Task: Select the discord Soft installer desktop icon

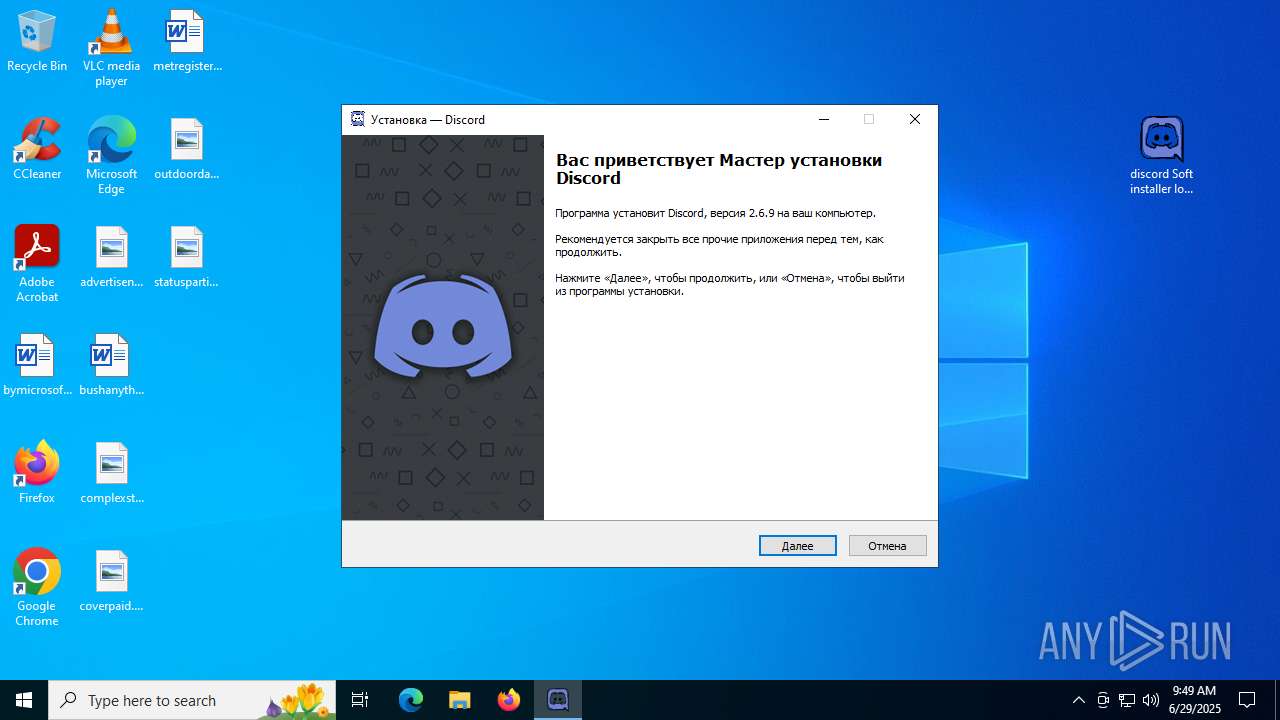Action: click(x=1161, y=155)
